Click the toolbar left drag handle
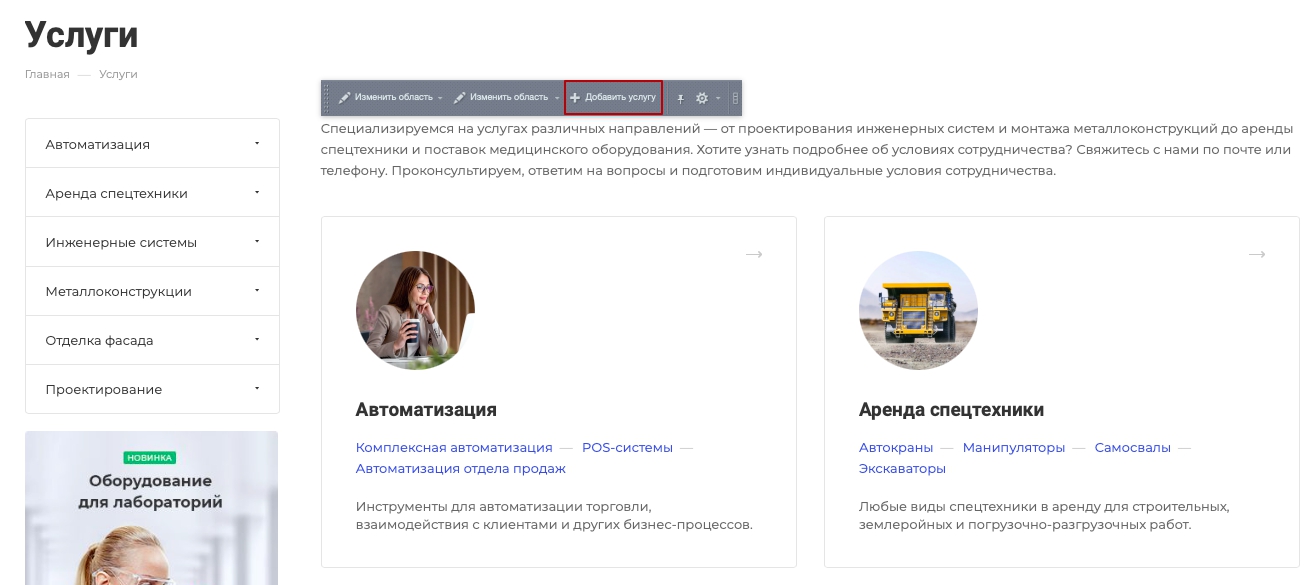 tap(326, 98)
